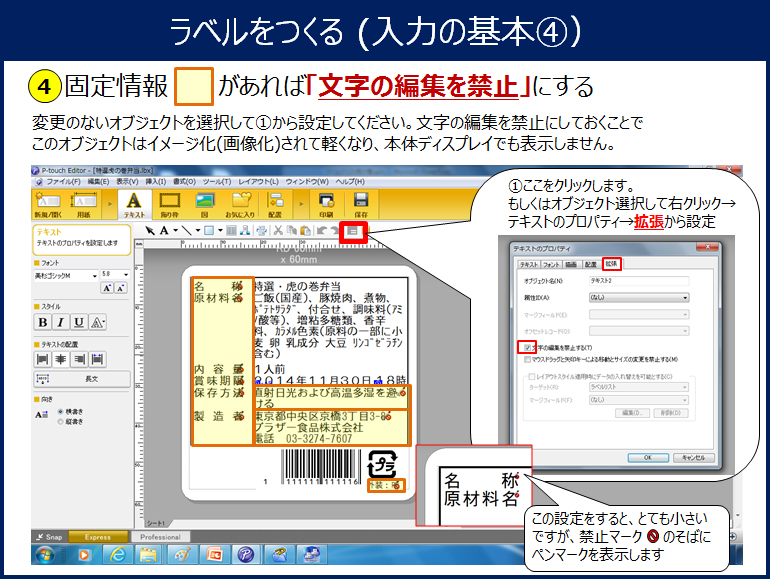Open the ファイル(F) menu

pos(63,182)
